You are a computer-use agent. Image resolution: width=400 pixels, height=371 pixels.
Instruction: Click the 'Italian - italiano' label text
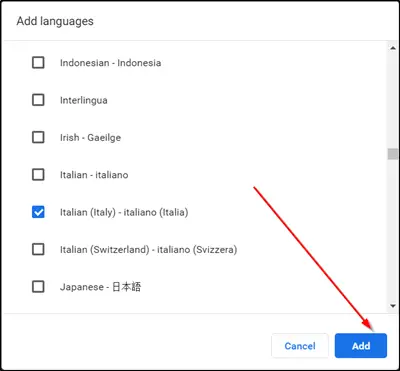(94, 175)
